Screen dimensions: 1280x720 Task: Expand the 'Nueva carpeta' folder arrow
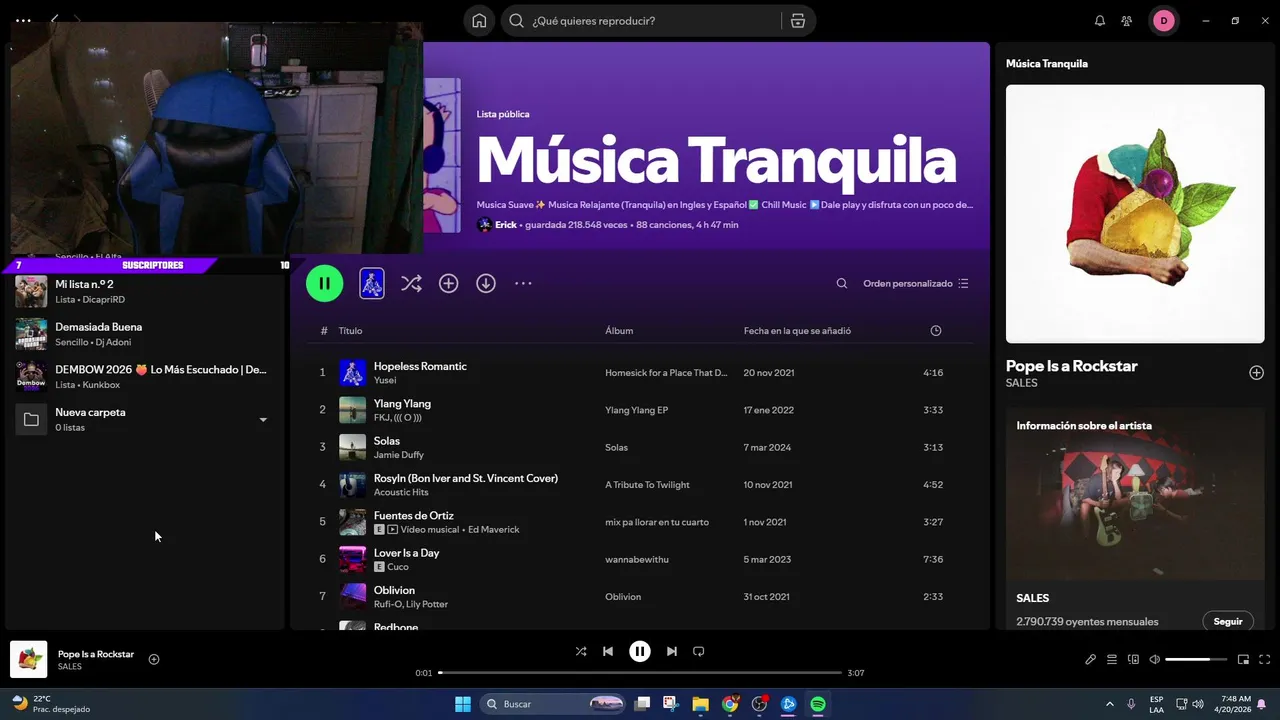click(x=263, y=420)
